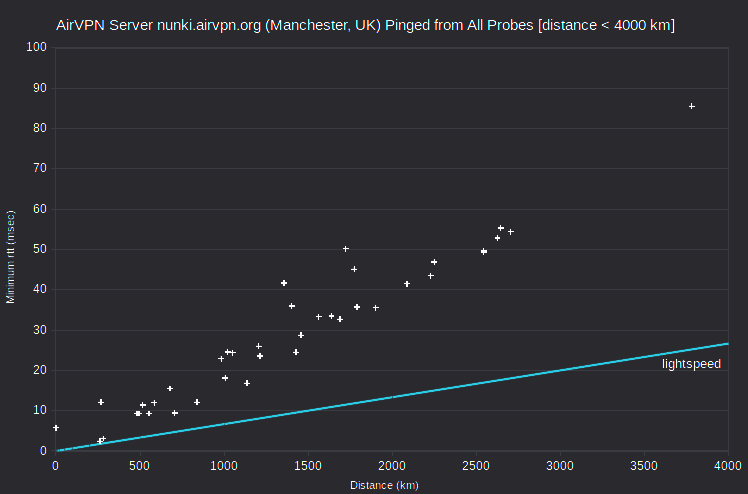
Task: Click the marker near 1900 km, 35 msec
Action: [376, 308]
